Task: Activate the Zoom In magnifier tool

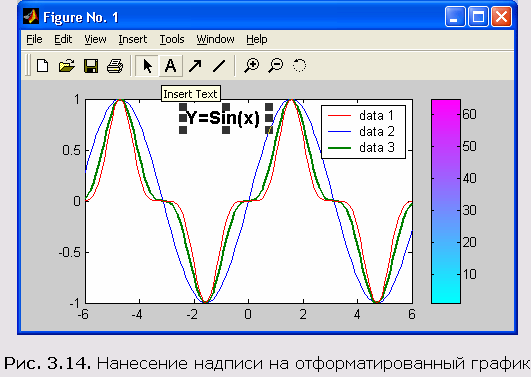Action: coord(252,65)
